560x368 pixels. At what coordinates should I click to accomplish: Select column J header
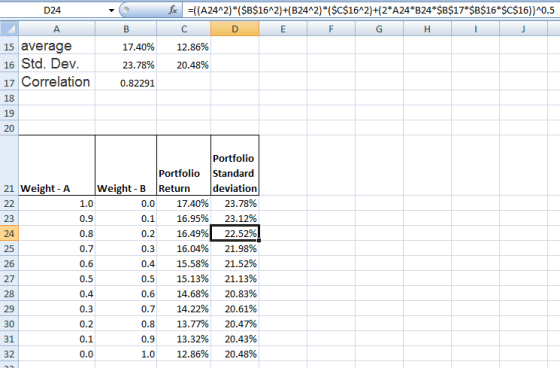523,29
